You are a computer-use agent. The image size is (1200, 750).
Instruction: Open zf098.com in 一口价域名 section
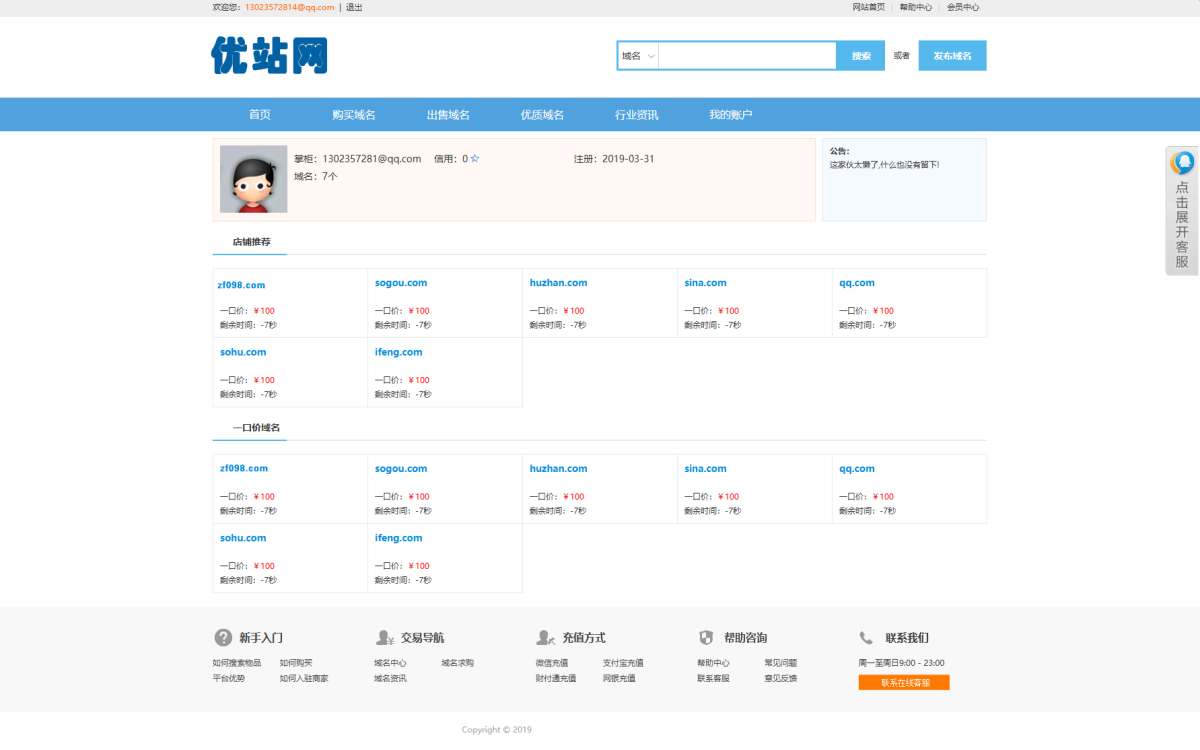click(244, 468)
